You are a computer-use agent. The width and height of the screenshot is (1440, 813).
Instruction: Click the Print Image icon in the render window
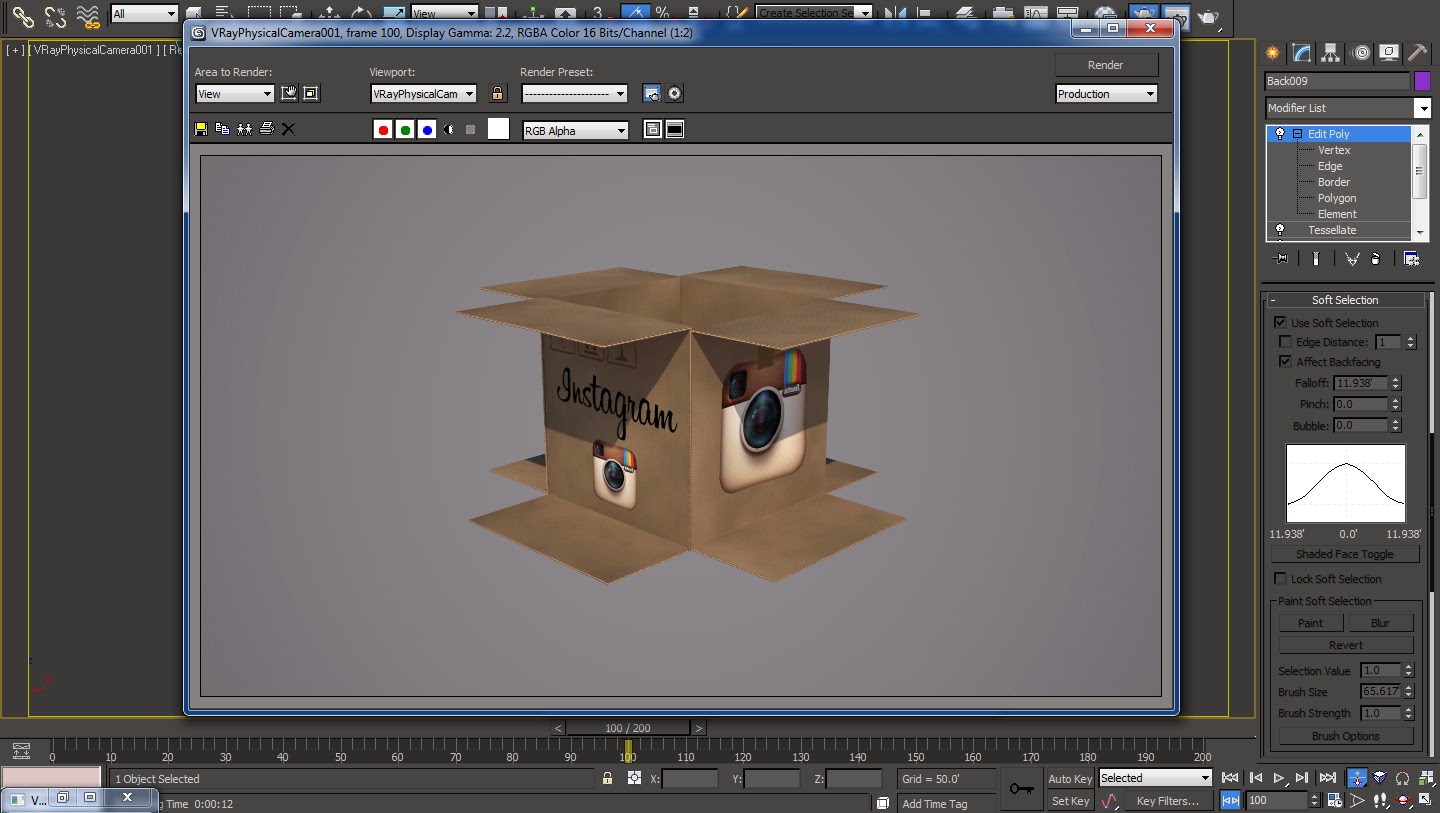pyautogui.click(x=266, y=129)
